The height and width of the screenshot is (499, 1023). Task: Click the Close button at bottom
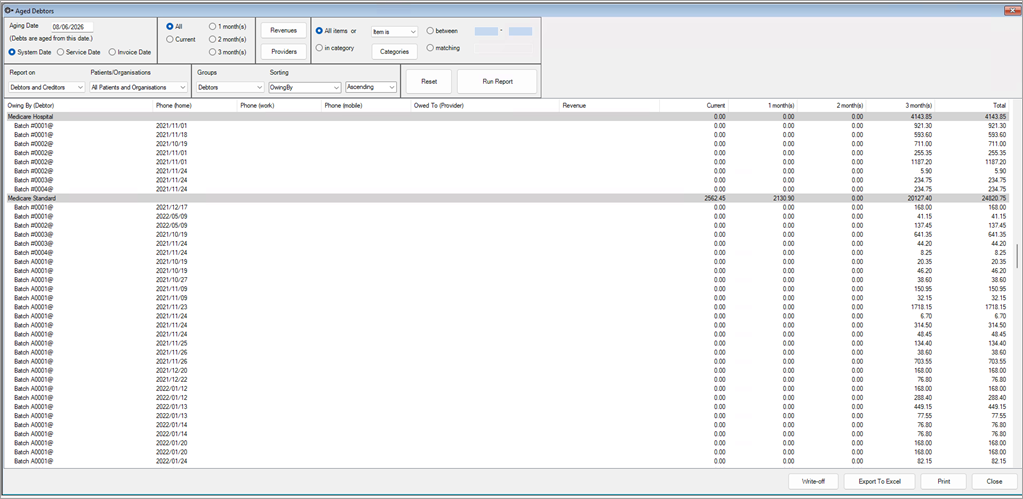point(994,481)
